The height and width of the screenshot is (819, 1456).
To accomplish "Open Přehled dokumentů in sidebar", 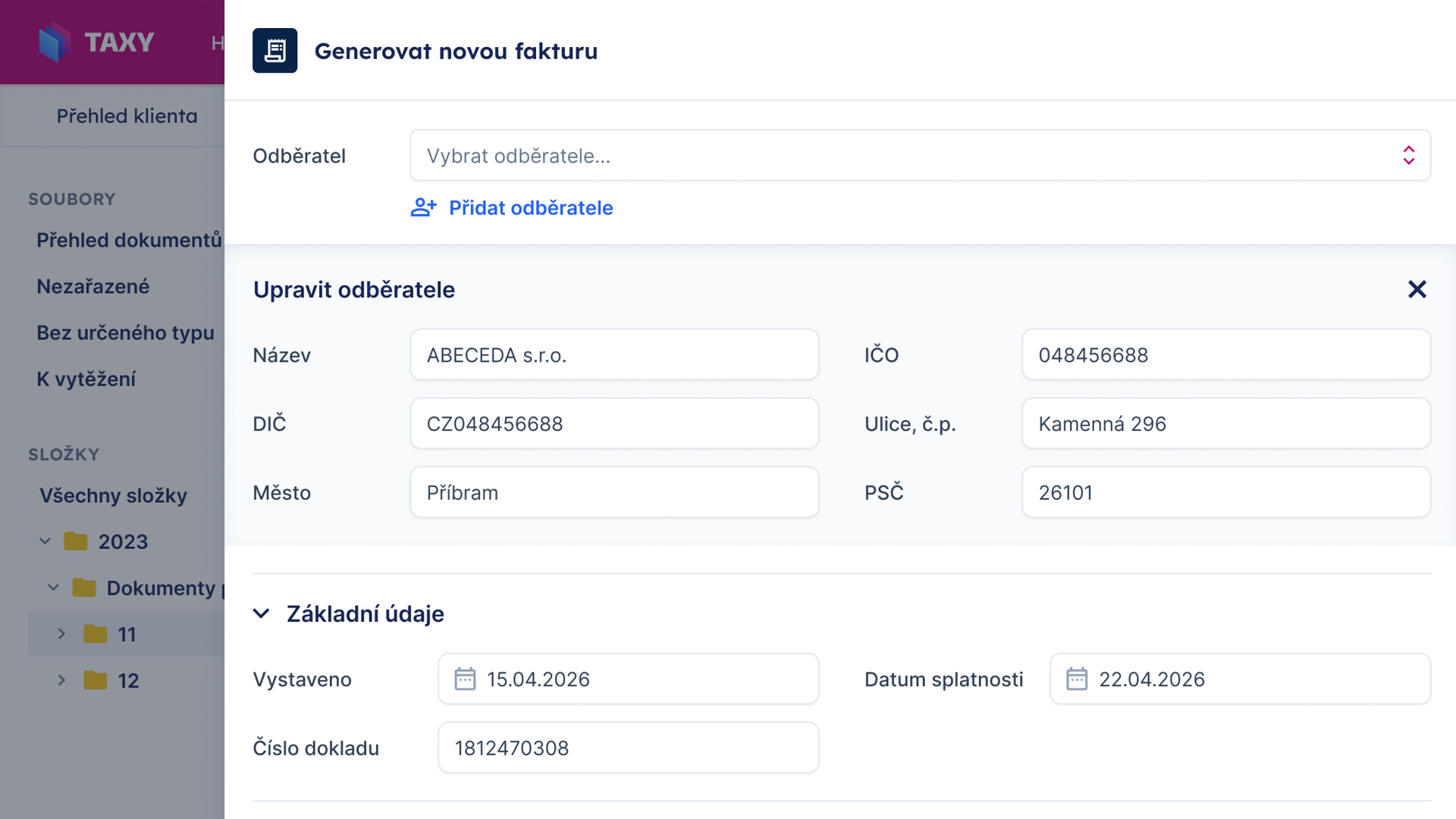I will [129, 240].
